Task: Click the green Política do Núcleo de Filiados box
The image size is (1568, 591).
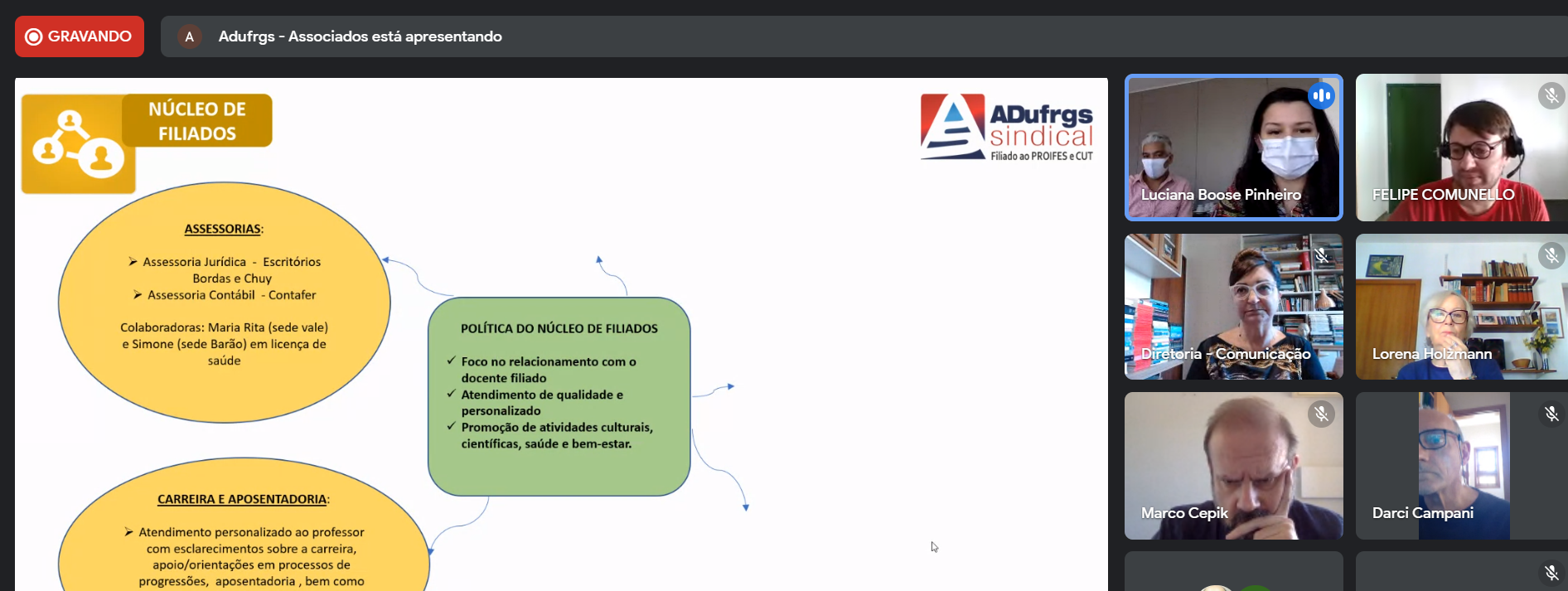Action: click(x=559, y=396)
